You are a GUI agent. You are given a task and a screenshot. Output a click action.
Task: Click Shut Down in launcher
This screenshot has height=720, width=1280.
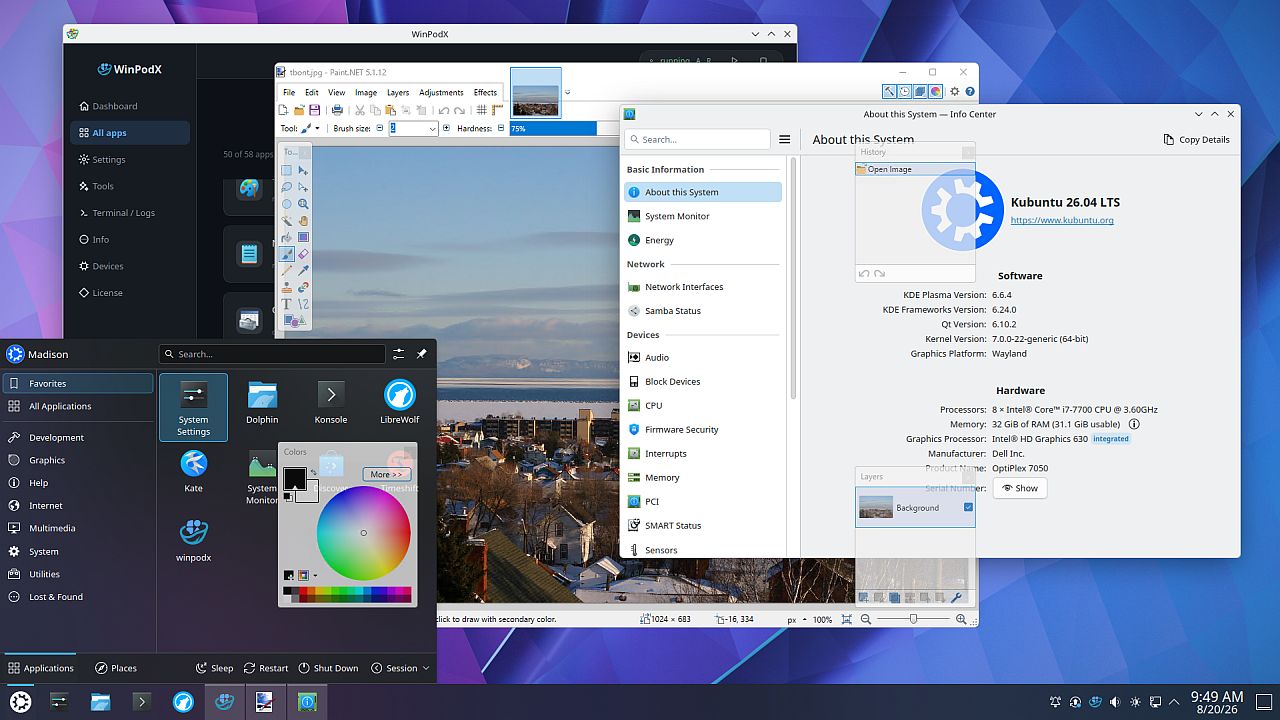[x=328, y=668]
